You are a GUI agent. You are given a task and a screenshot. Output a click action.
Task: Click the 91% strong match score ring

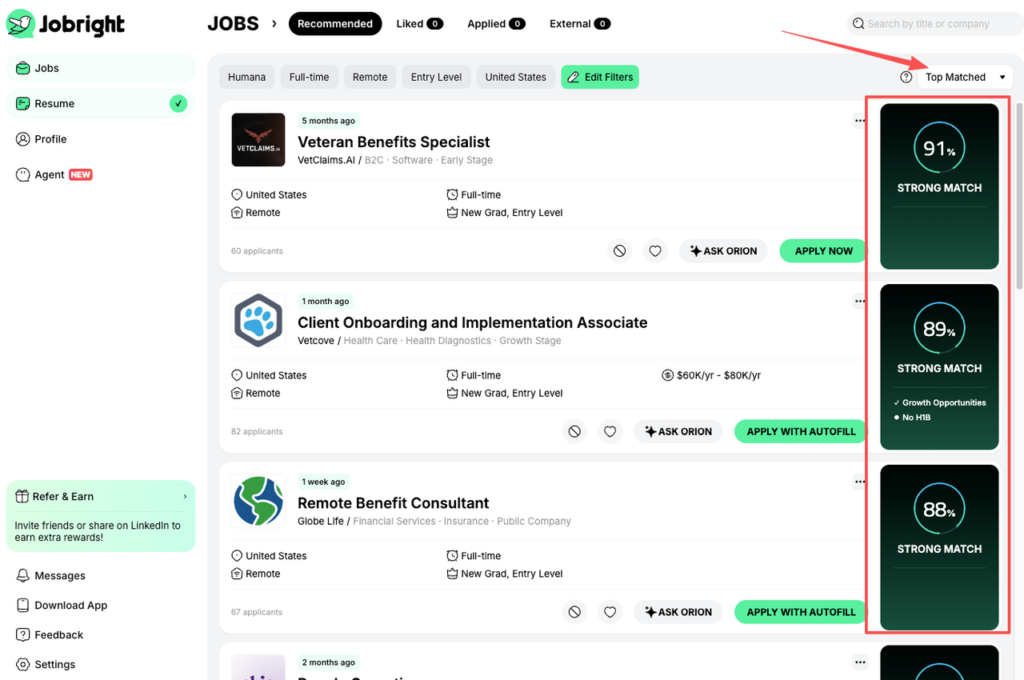(x=939, y=147)
